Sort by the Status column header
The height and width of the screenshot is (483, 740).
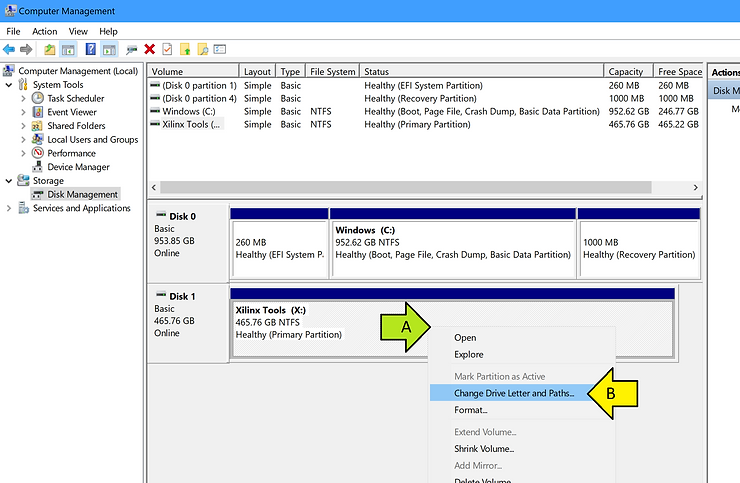click(x=481, y=71)
